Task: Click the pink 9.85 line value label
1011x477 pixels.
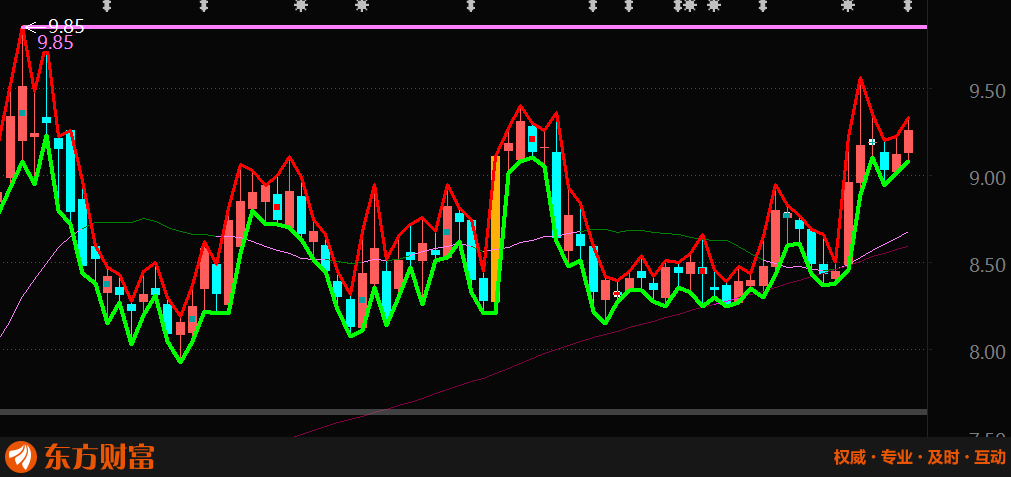Action: [55, 43]
